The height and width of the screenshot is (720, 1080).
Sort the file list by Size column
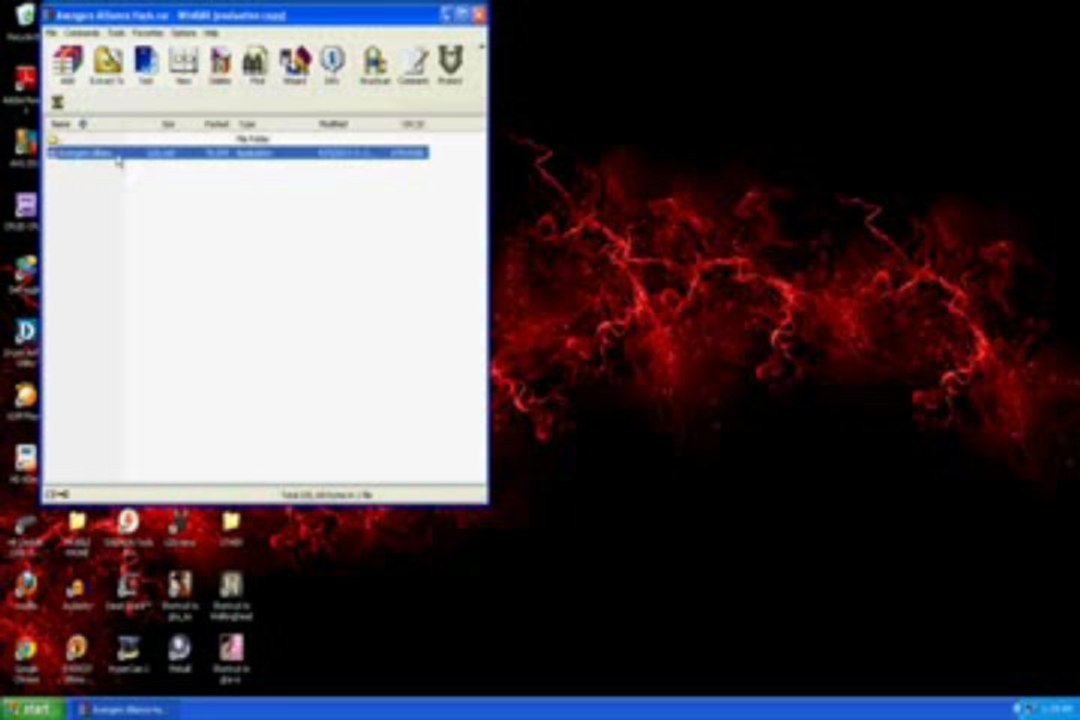(168, 124)
